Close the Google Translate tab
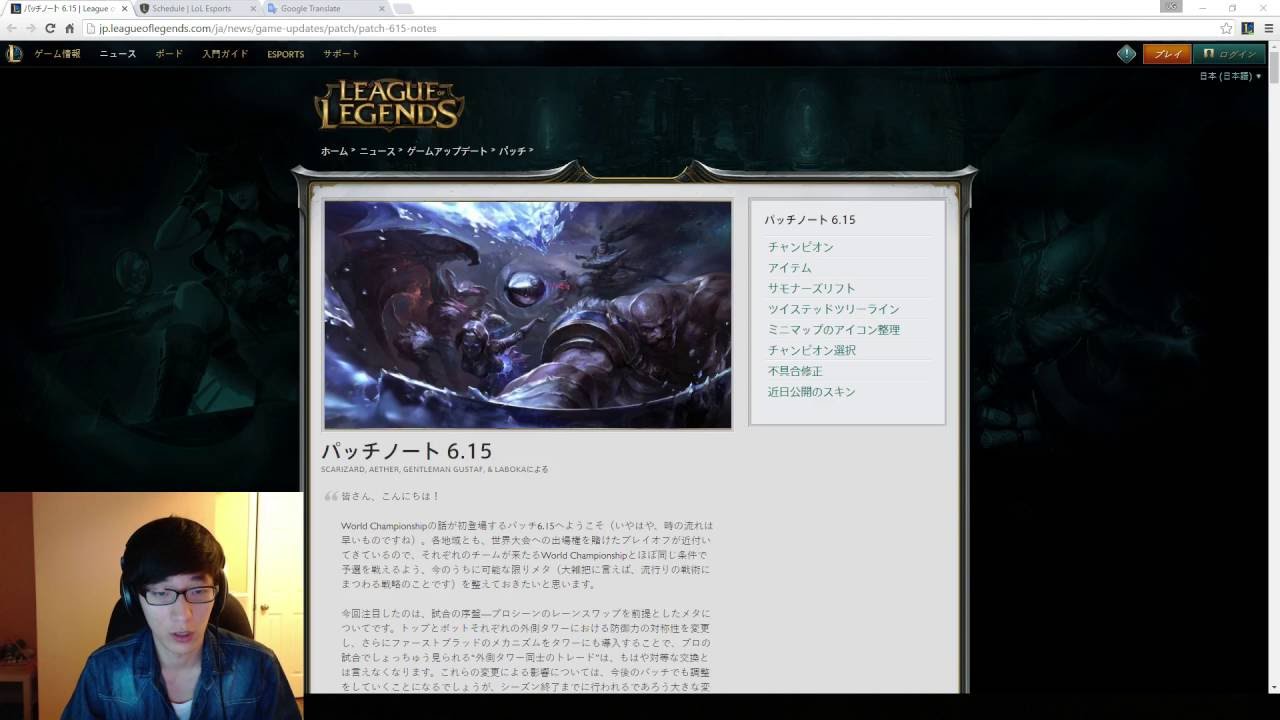The width and height of the screenshot is (1280, 720). tap(382, 8)
